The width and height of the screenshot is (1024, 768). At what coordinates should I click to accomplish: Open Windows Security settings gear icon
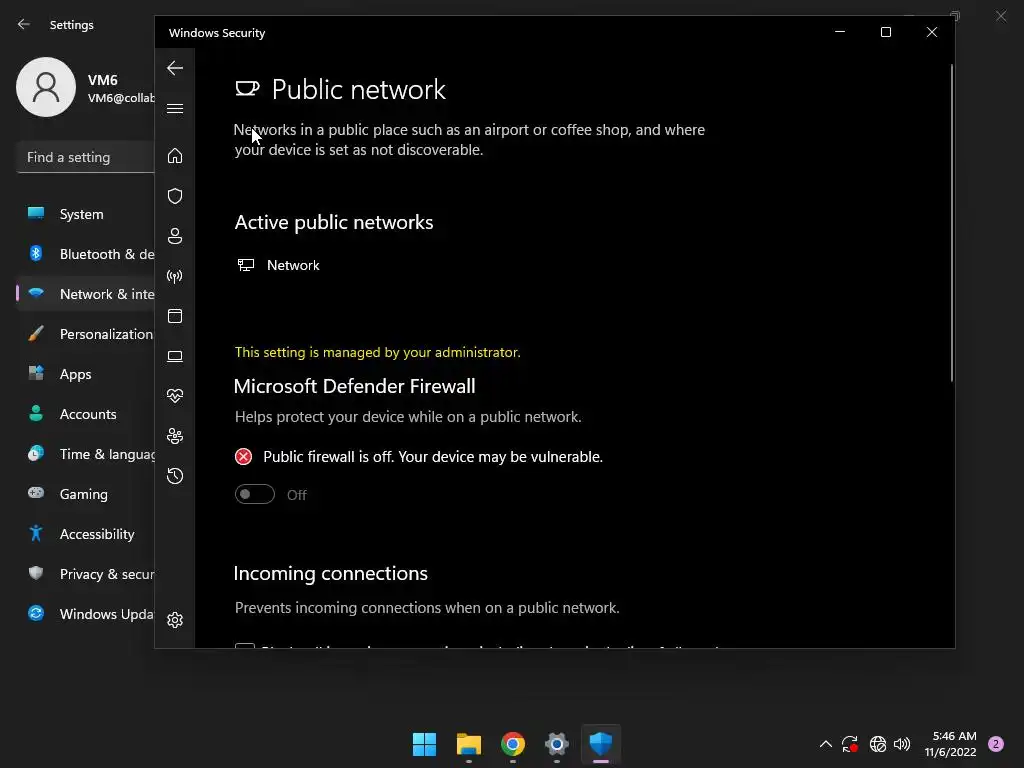(174, 620)
